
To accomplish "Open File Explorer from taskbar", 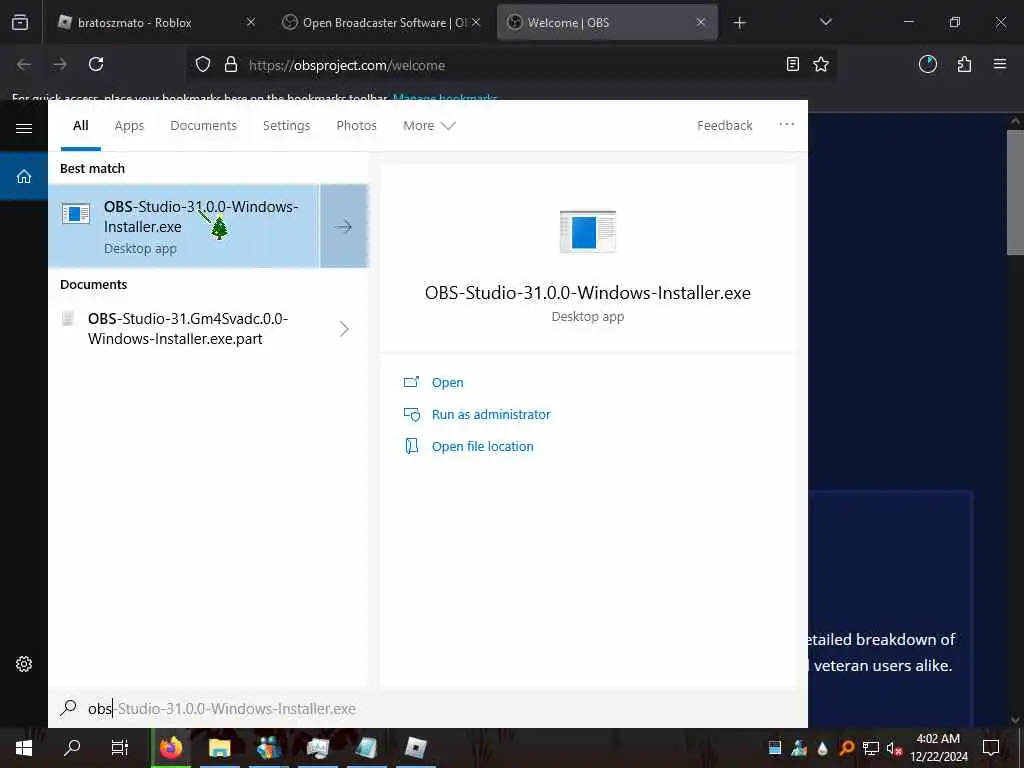I will click(219, 748).
